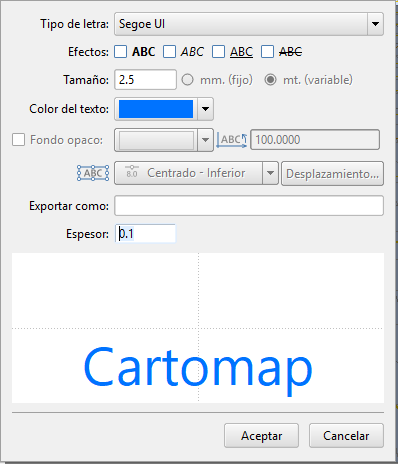Select the mm. (fijo) radio button
This screenshot has width=398, height=464.
(187, 80)
